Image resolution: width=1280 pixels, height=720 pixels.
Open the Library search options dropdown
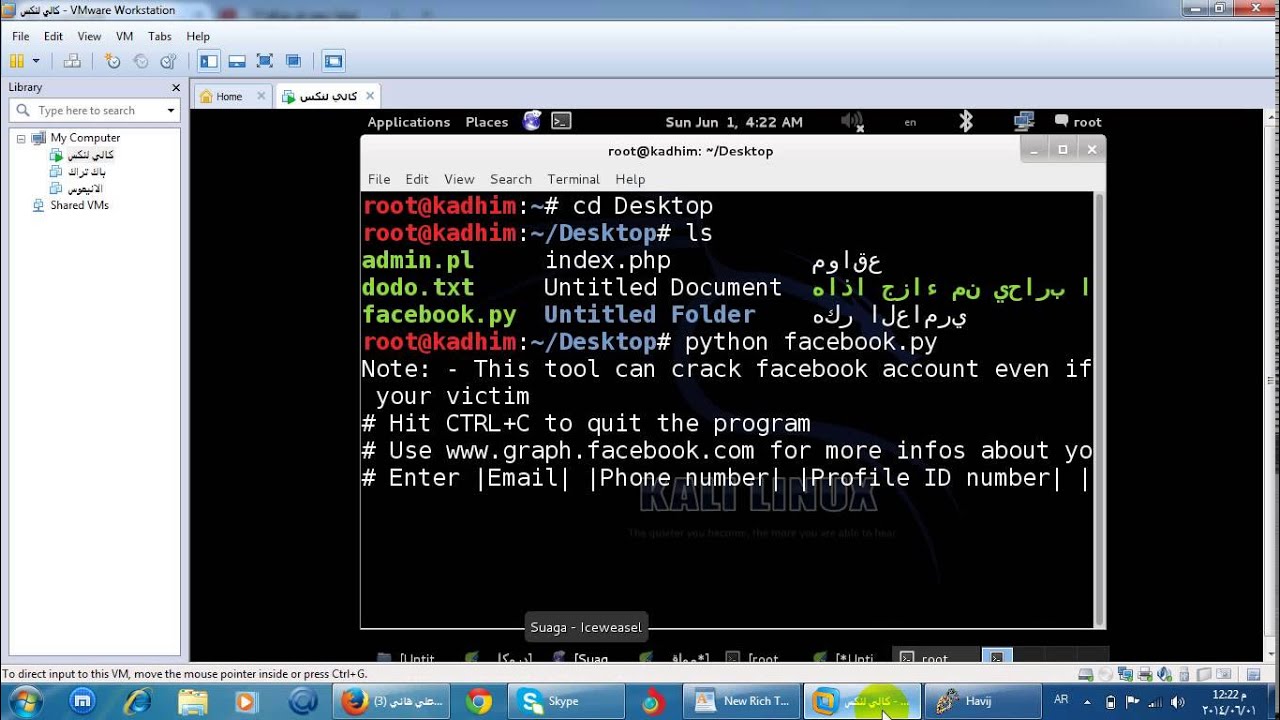(171, 110)
